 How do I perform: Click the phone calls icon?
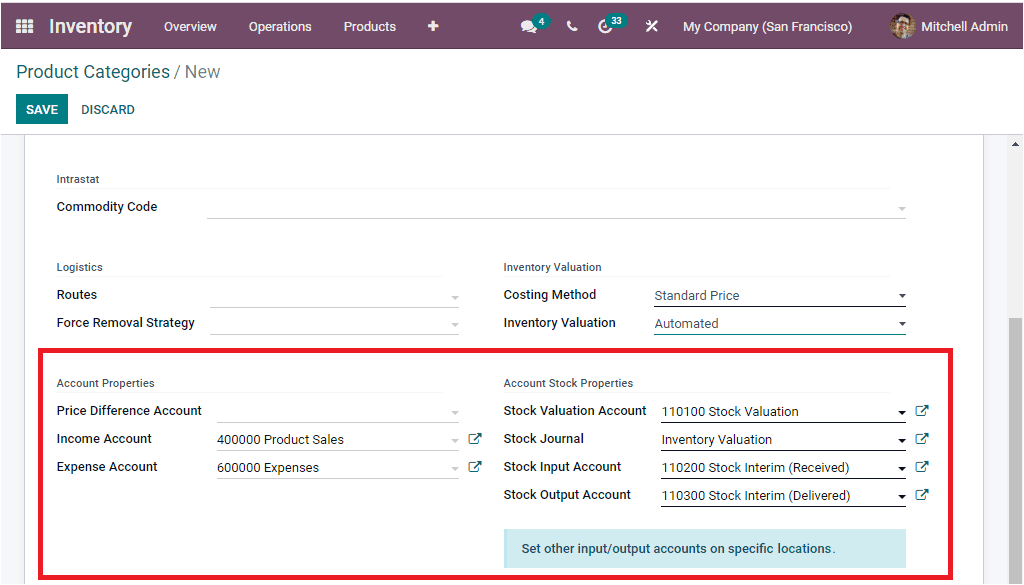(x=571, y=26)
